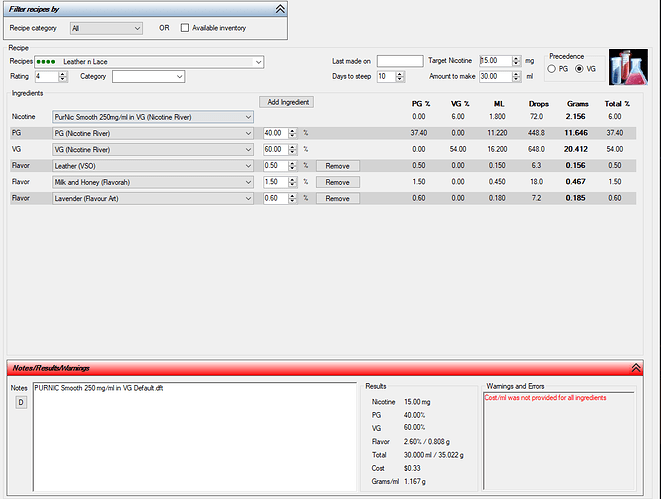Remove the Leather (VSO) flavor
This screenshot has width=661, height=499.
click(x=338, y=166)
